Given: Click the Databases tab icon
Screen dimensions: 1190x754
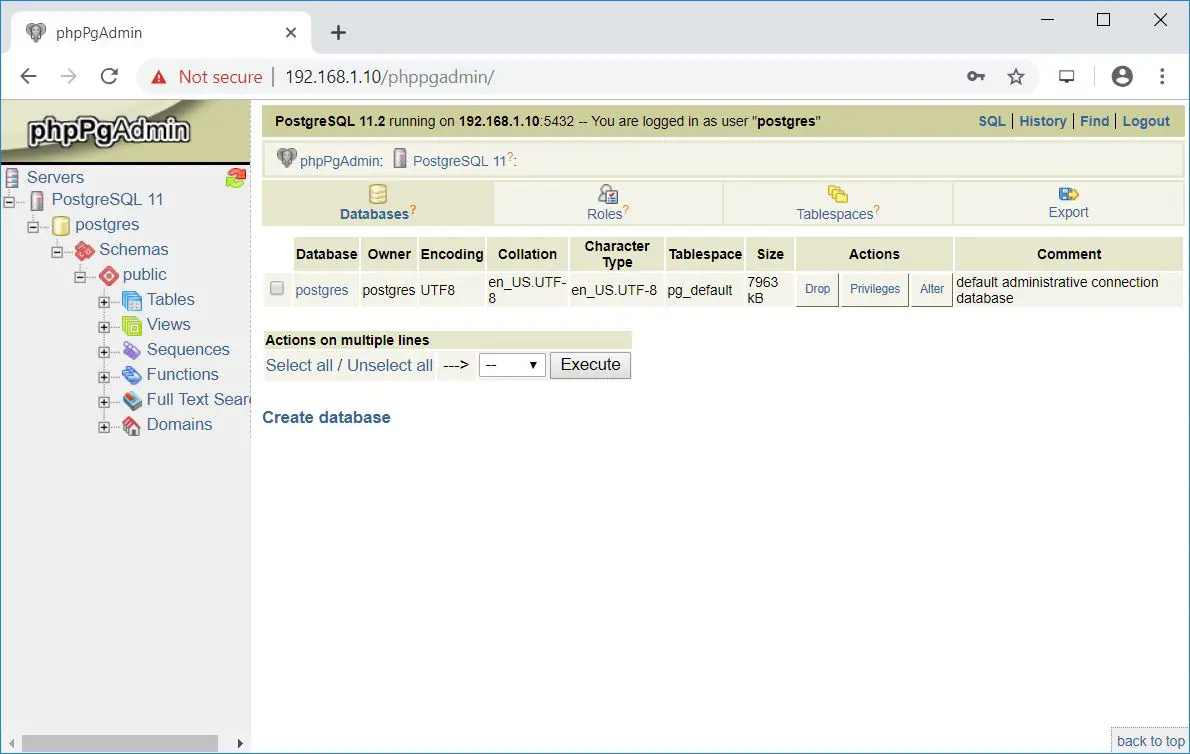Looking at the screenshot, I should tap(377, 194).
